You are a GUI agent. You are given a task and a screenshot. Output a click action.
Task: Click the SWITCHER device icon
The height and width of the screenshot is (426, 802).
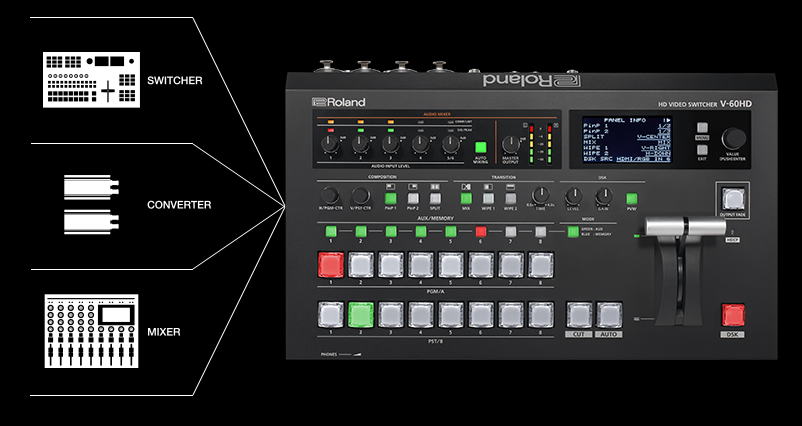[92, 80]
